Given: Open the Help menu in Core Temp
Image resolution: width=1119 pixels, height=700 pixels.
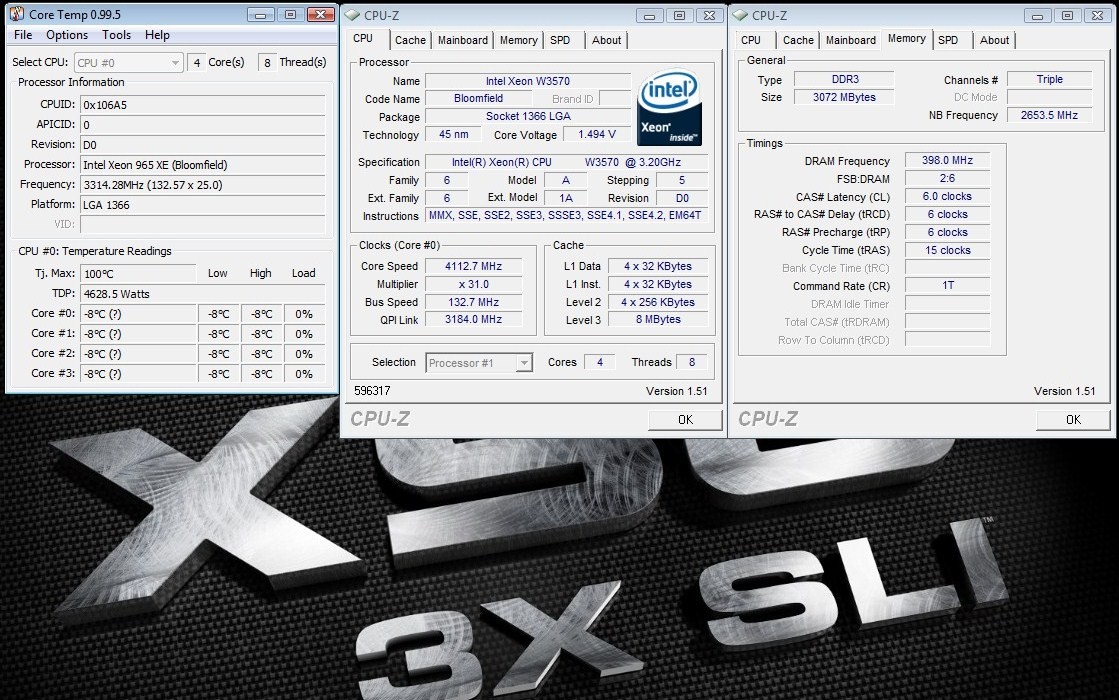Looking at the screenshot, I should pos(157,35).
